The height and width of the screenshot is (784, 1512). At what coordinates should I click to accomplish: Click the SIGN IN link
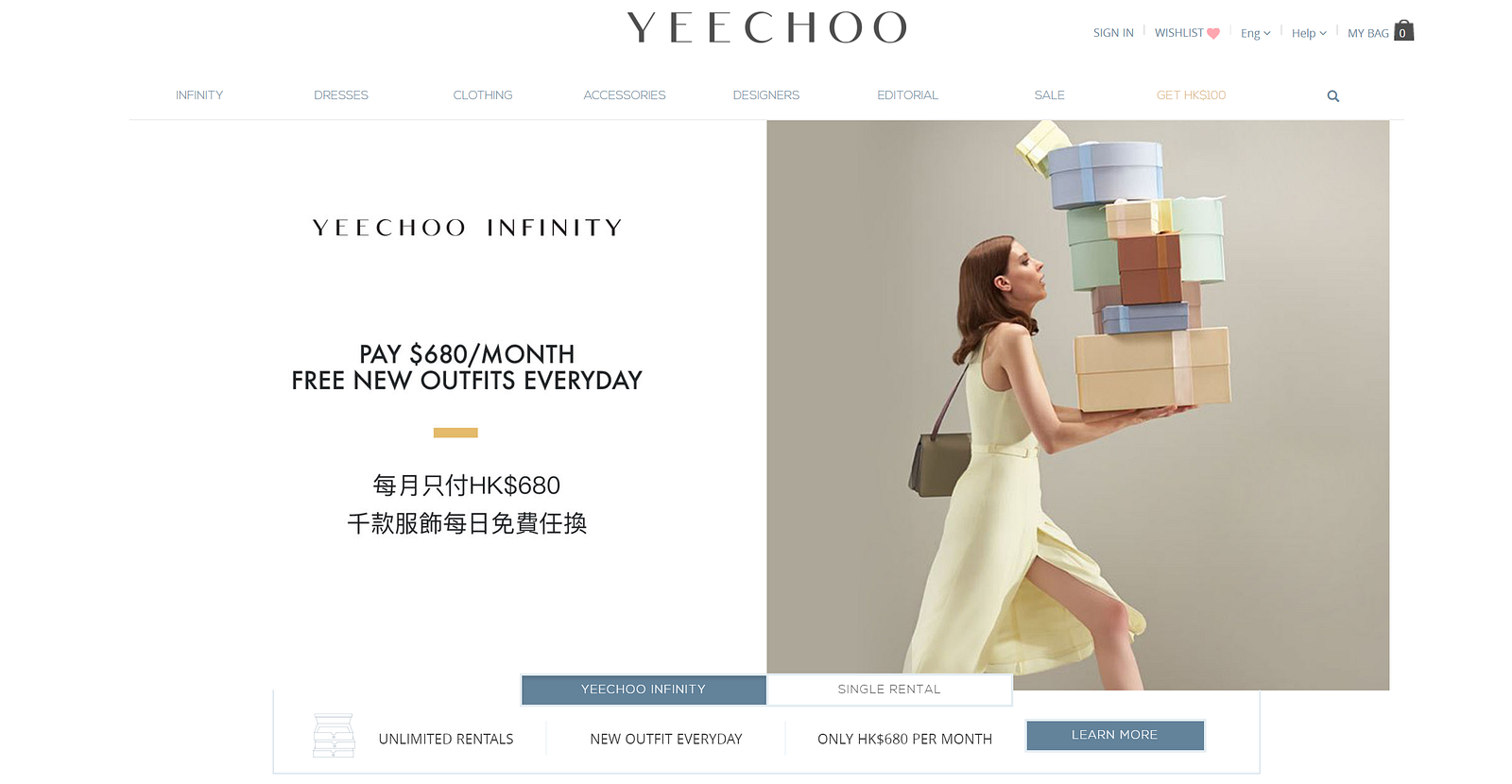[1113, 33]
